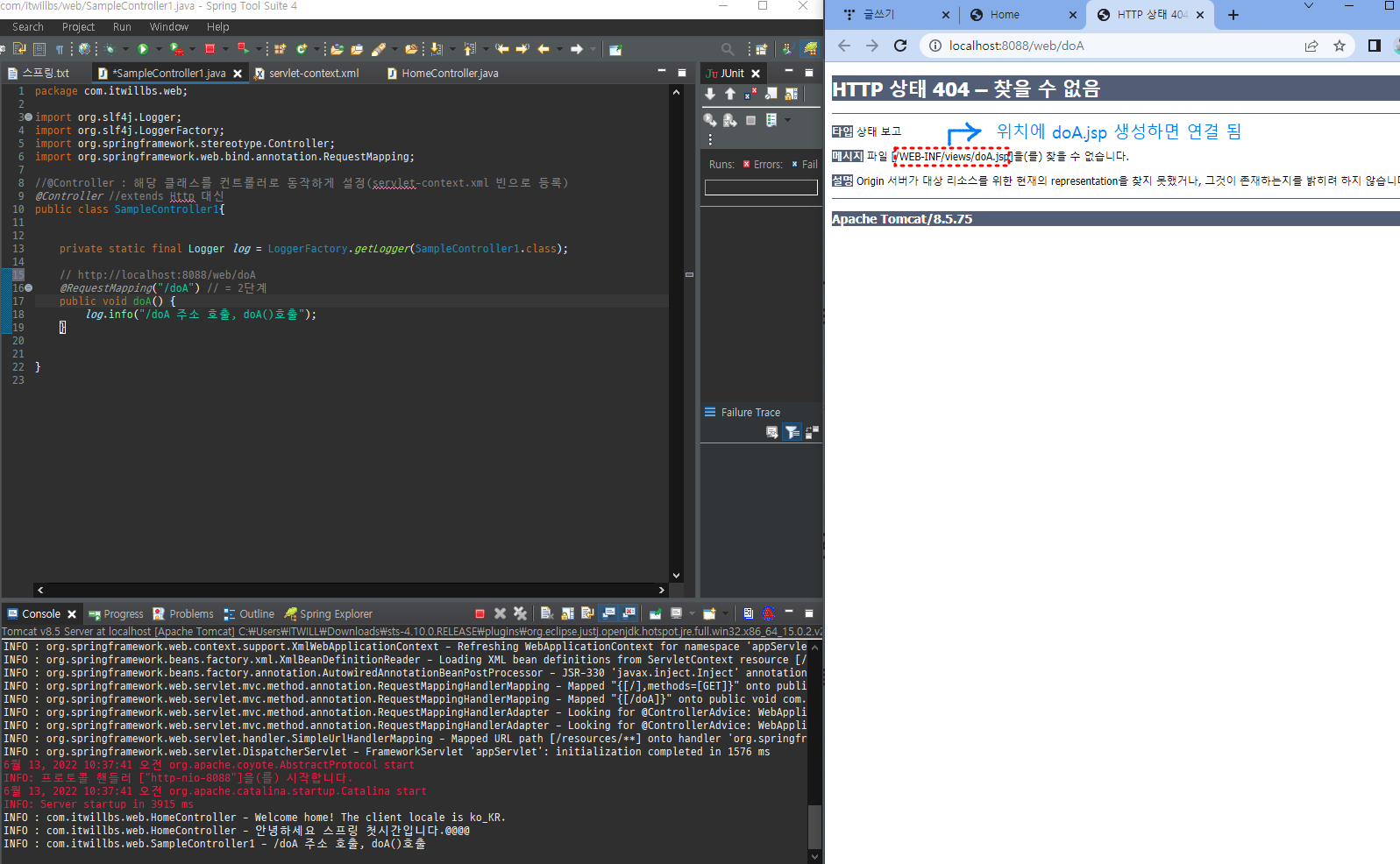Viewport: 1400px width, 864px height.
Task: Open the Help menu
Action: [217, 27]
